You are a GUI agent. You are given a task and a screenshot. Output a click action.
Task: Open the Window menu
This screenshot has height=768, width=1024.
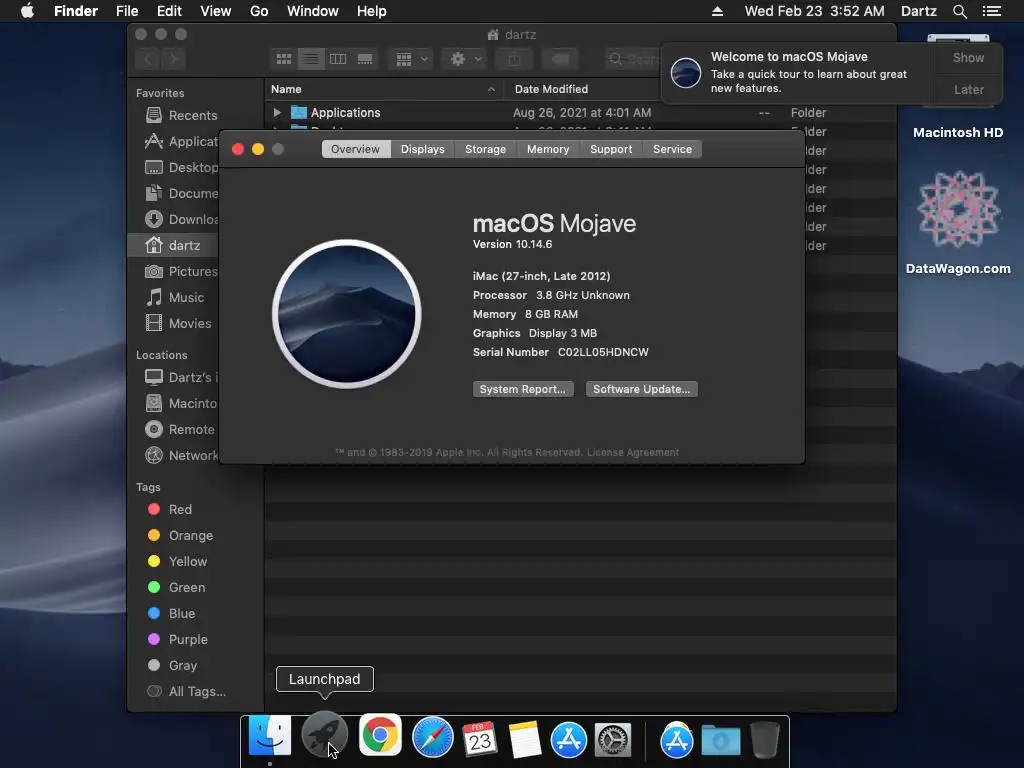(x=313, y=11)
